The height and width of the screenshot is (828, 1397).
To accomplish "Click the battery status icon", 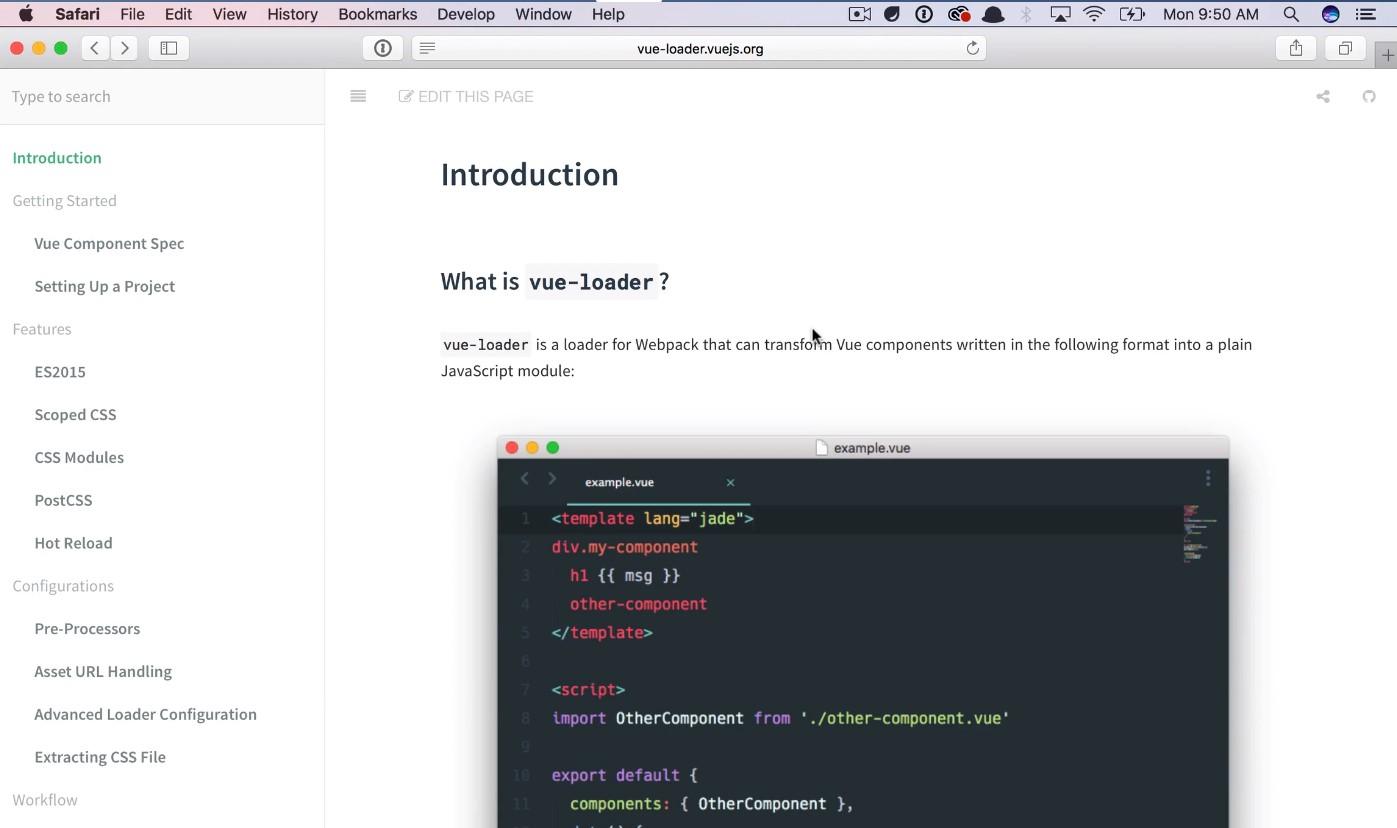I will click(x=1132, y=14).
